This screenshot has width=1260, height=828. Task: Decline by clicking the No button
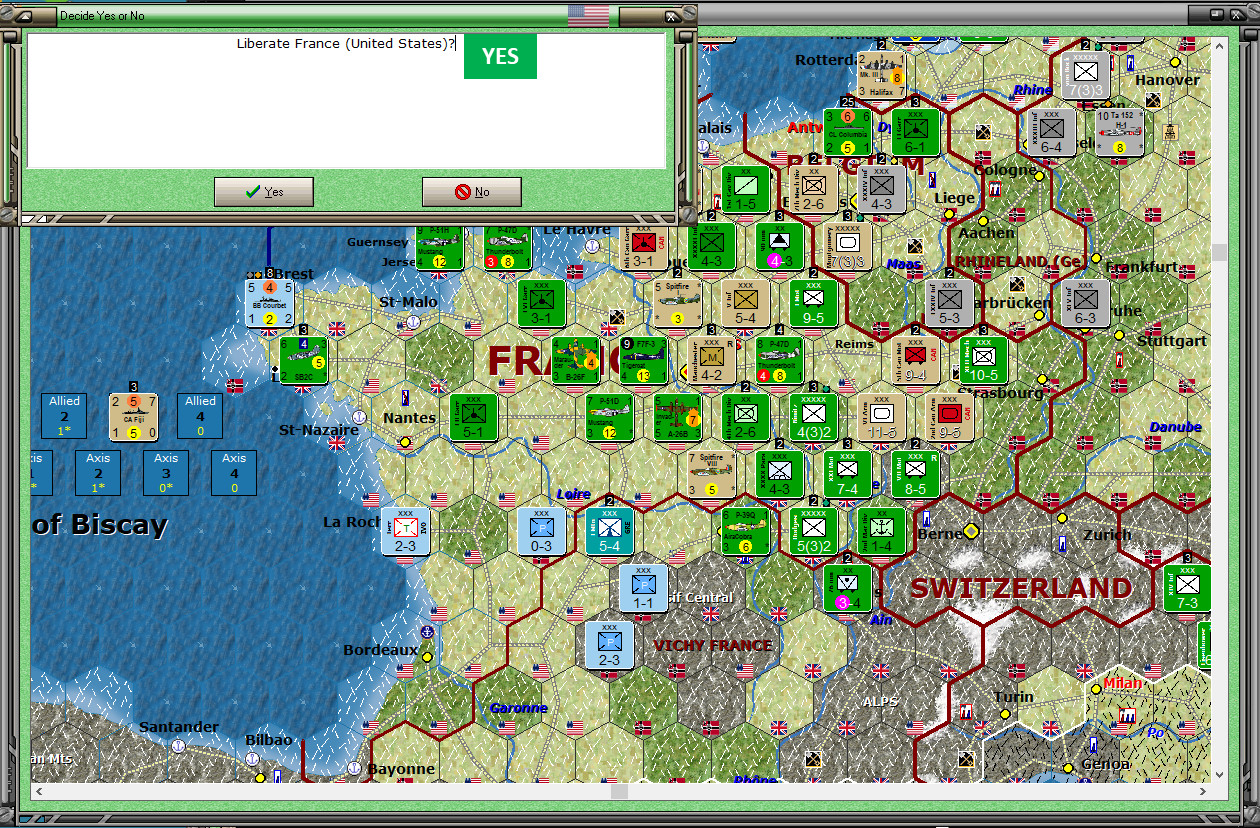472,192
